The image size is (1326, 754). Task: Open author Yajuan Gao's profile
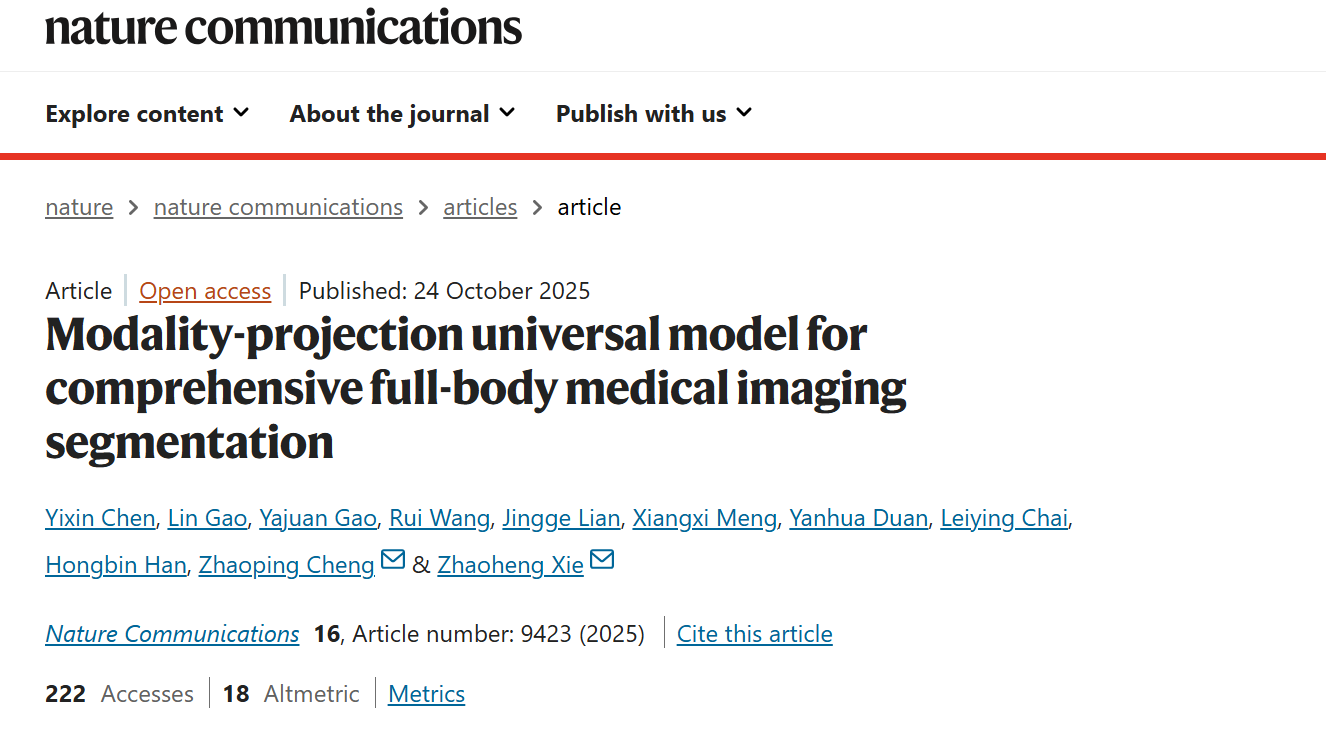(318, 518)
